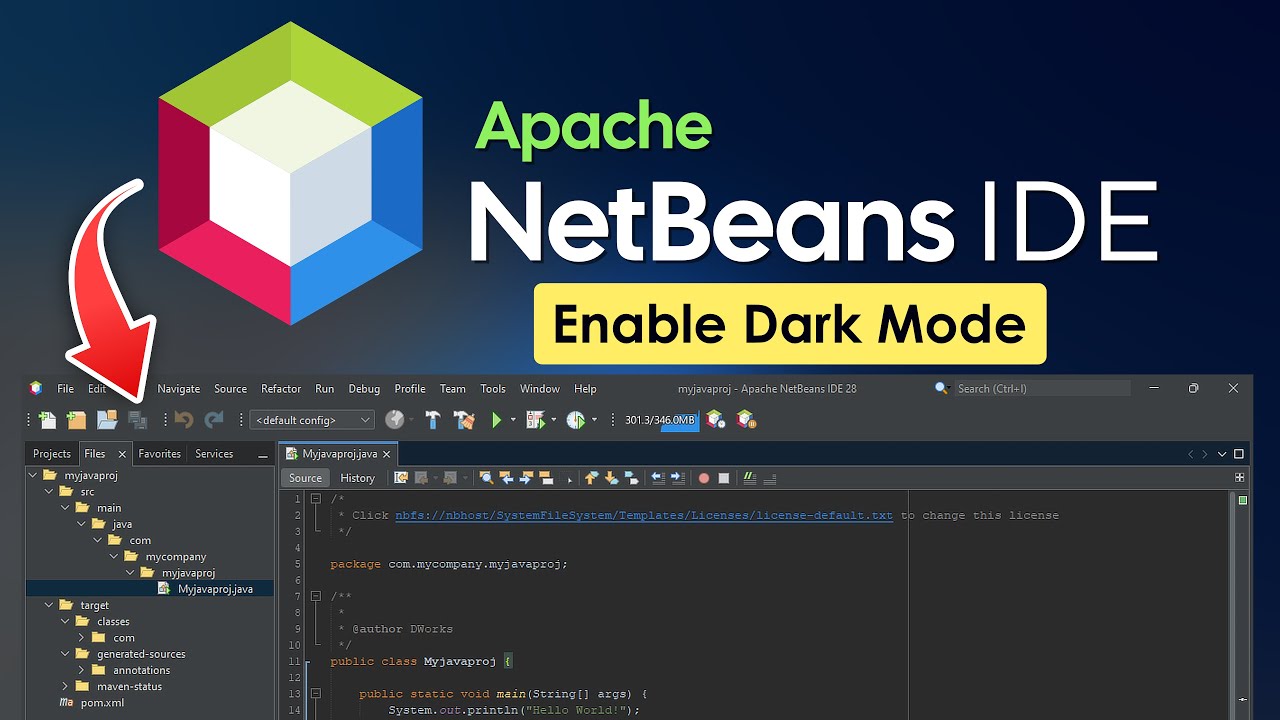
Task: Expand the annotations folder
Action: point(81,670)
